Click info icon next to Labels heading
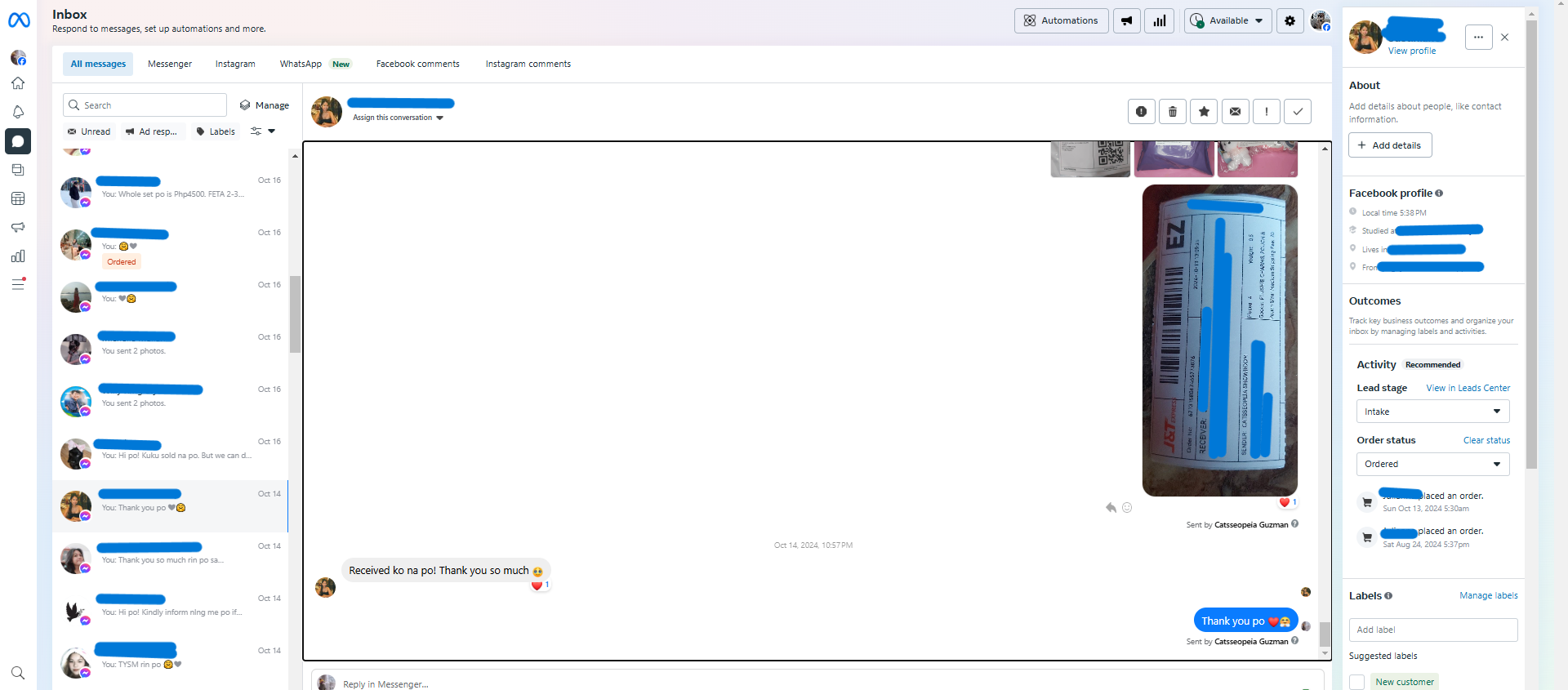Image resolution: width=1568 pixels, height=690 pixels. [x=1388, y=596]
